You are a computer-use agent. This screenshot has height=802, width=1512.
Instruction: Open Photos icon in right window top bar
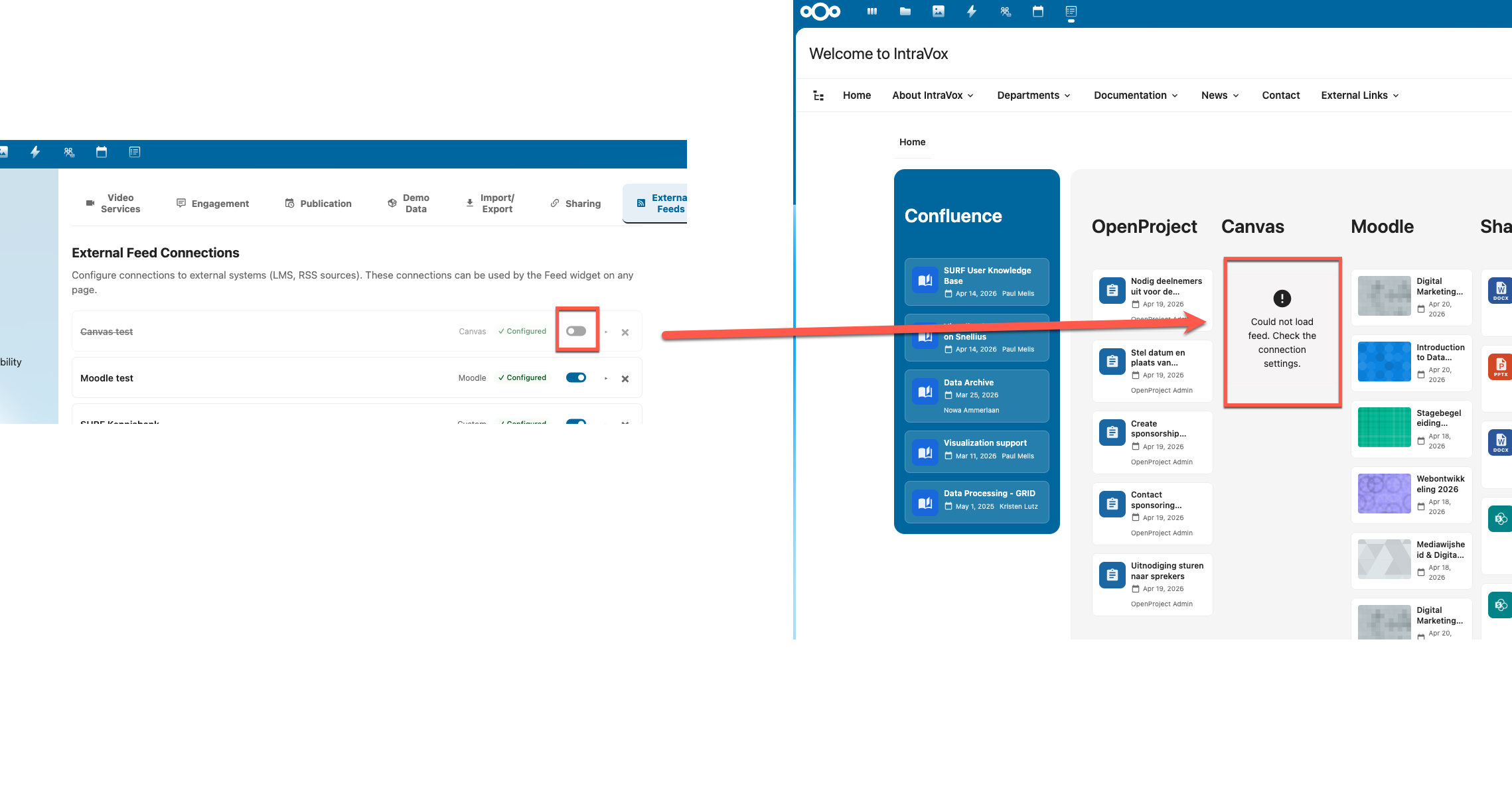939,11
